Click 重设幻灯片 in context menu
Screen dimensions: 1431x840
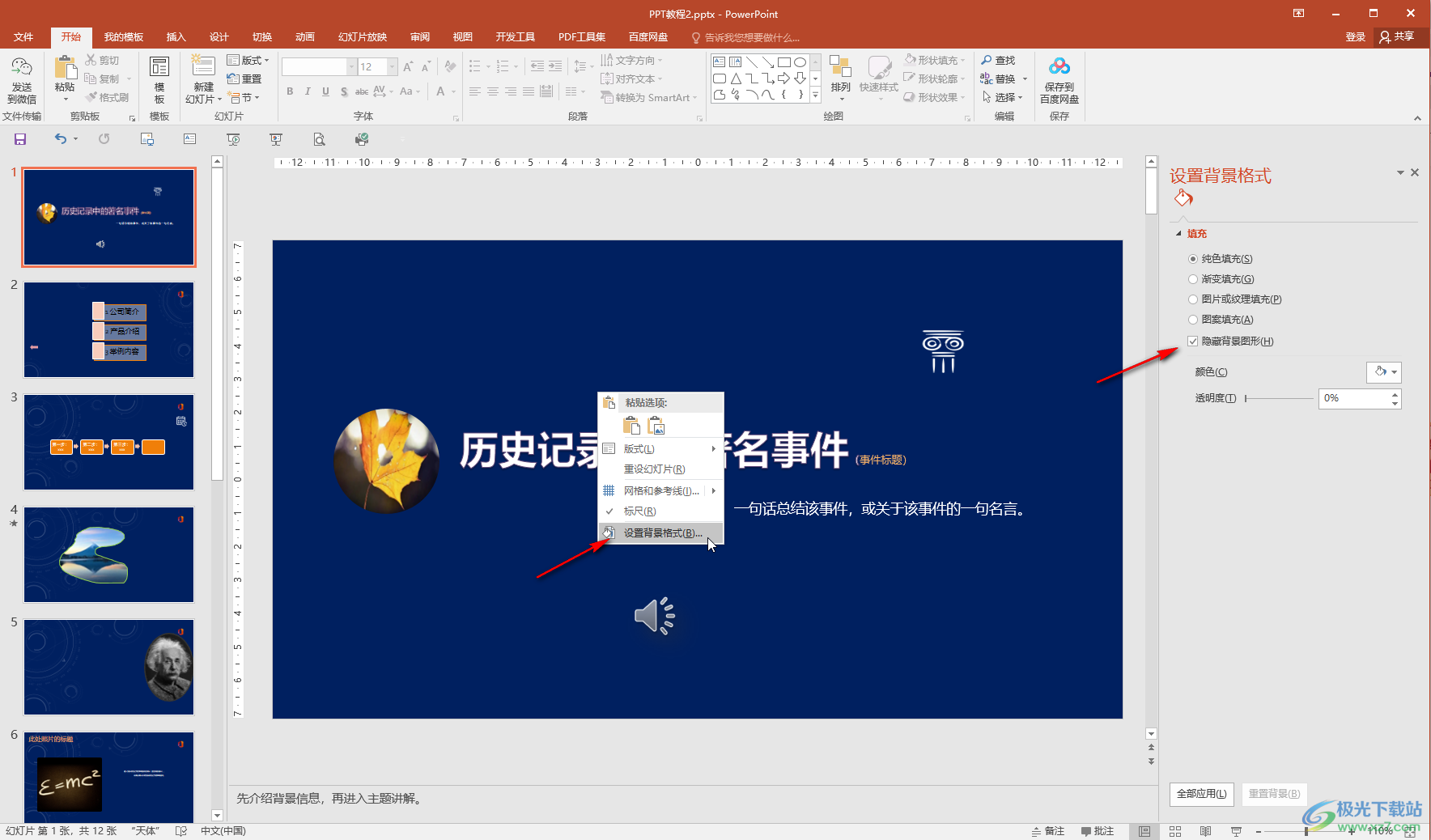[x=654, y=469]
